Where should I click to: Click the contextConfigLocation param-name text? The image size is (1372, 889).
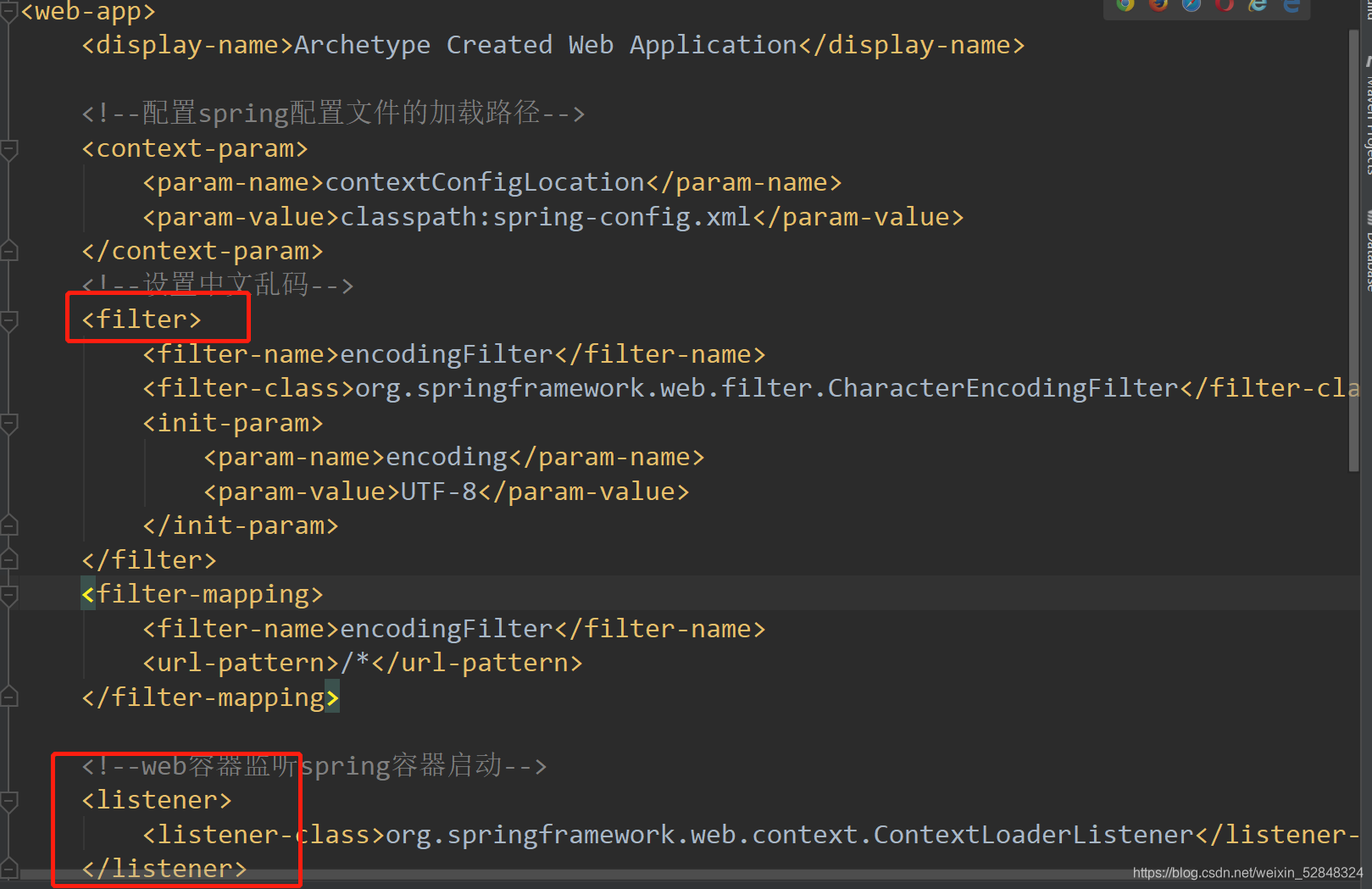coord(486,182)
